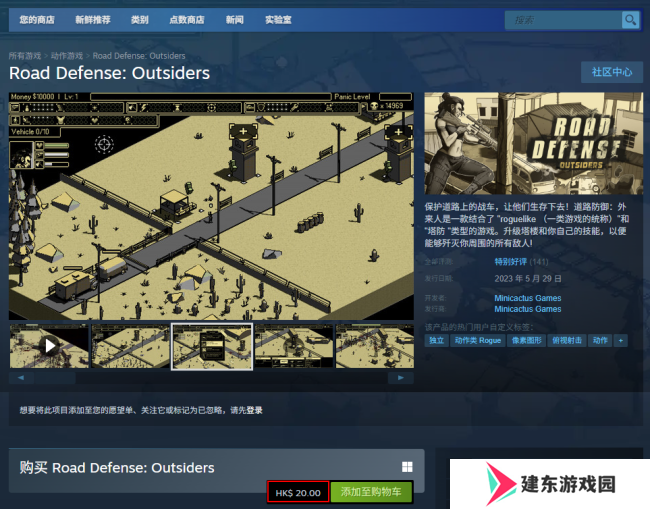650x509 pixels.
Task: Select the fifth screenshot thumbnail
Action: click(x=375, y=346)
